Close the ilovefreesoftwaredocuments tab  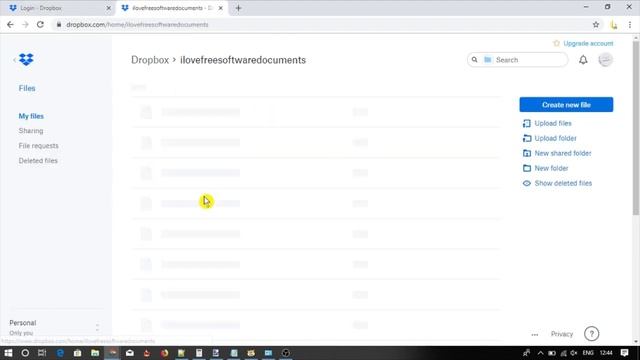[220, 8]
